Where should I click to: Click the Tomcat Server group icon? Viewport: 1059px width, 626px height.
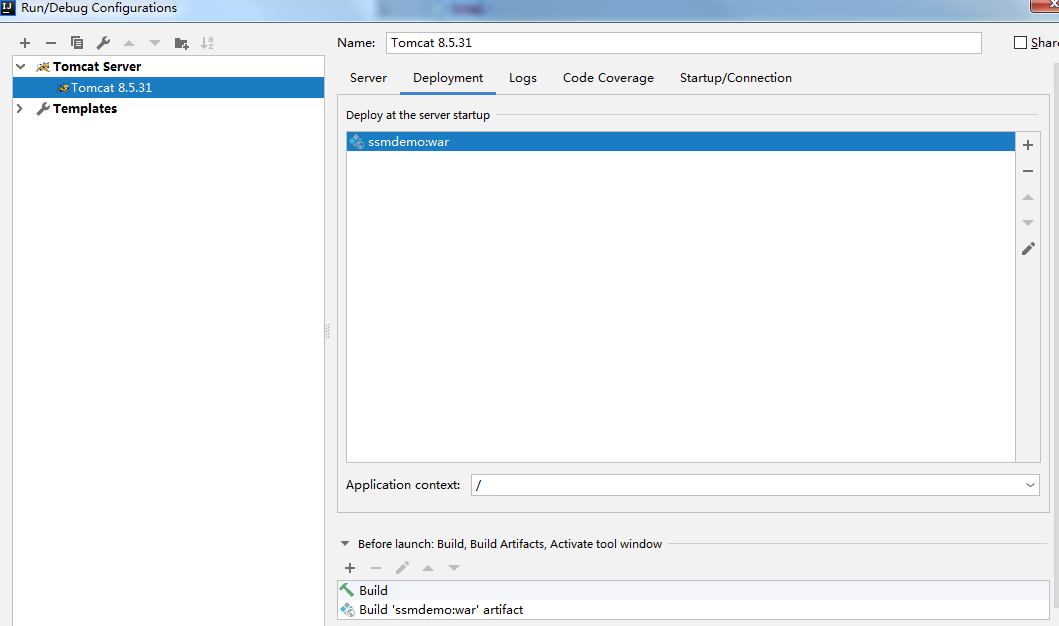point(43,67)
